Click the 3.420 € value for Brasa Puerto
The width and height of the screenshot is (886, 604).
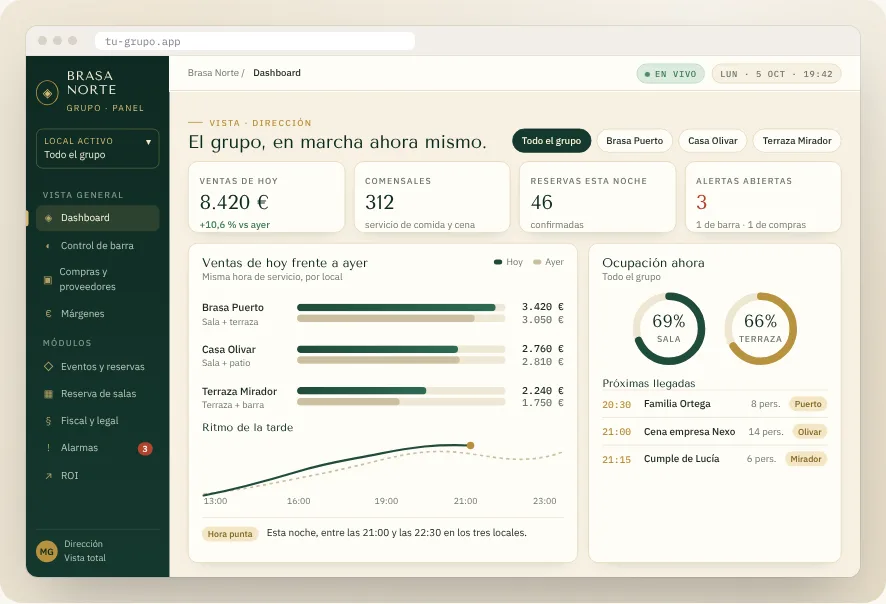542,307
